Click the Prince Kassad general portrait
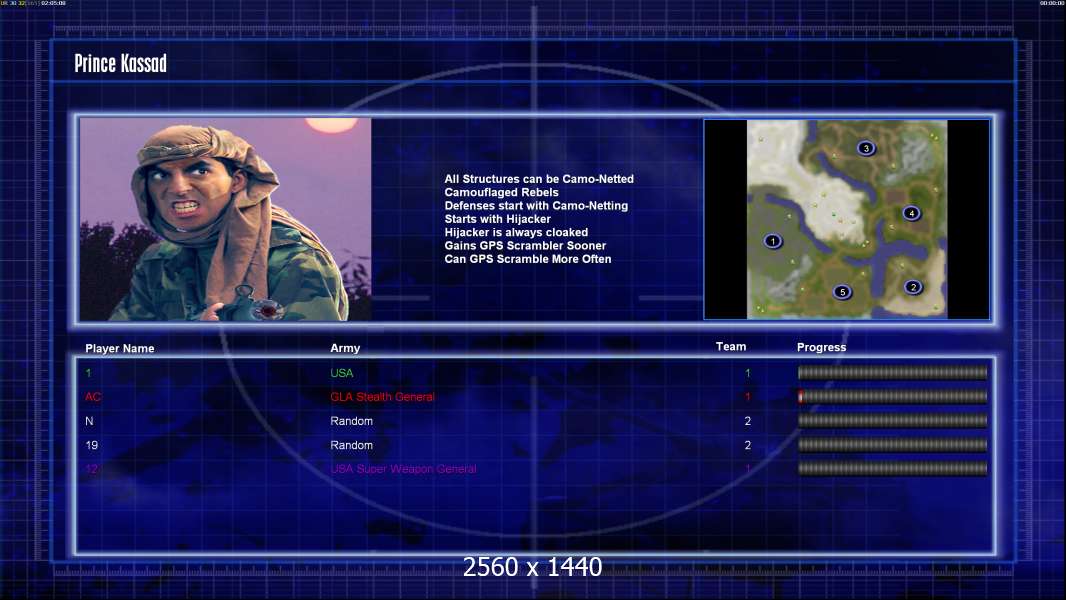Viewport: 1066px width, 600px height. pyautogui.click(x=226, y=219)
